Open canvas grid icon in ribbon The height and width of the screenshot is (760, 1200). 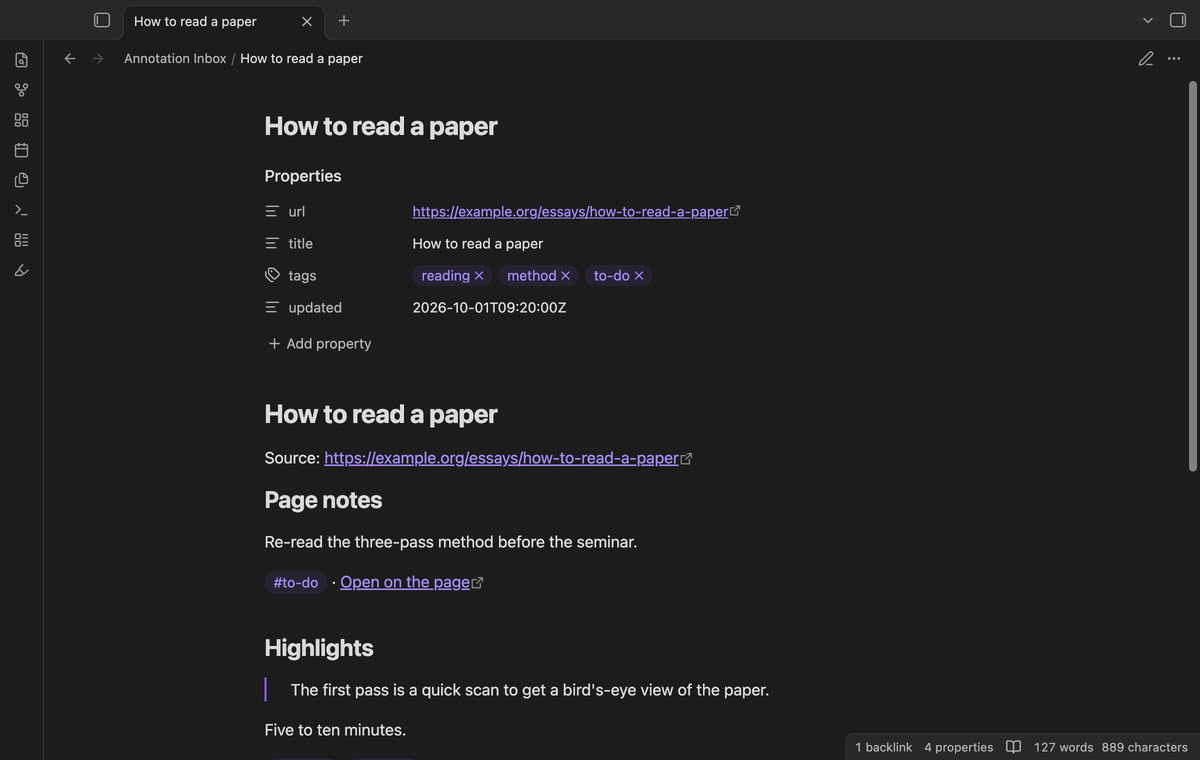pyautogui.click(x=22, y=120)
